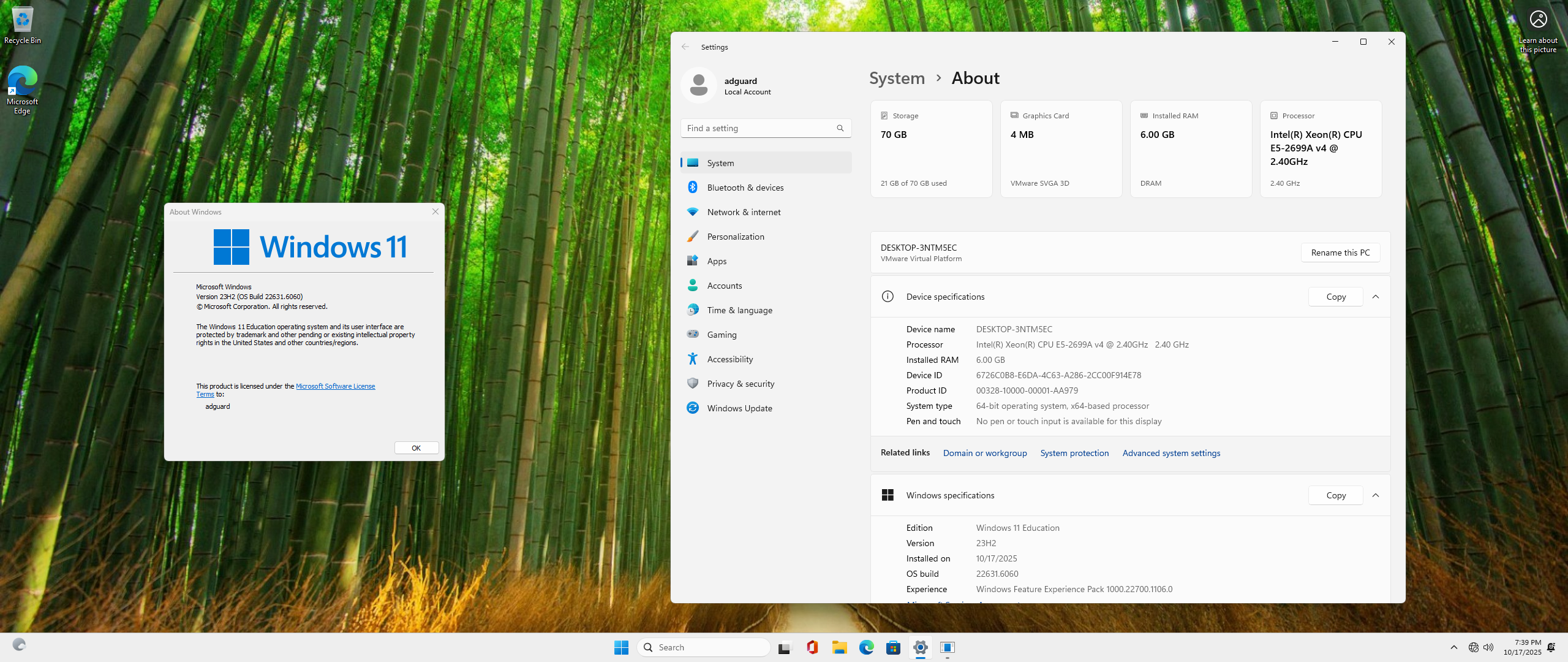Image resolution: width=1568 pixels, height=662 pixels.
Task: Click Rename this PC button
Action: click(1340, 253)
